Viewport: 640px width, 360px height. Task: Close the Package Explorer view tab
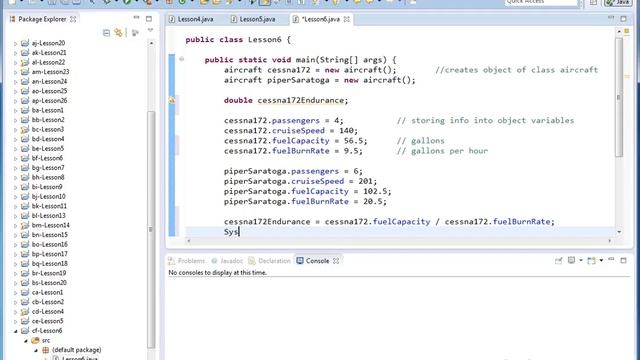coord(73,19)
